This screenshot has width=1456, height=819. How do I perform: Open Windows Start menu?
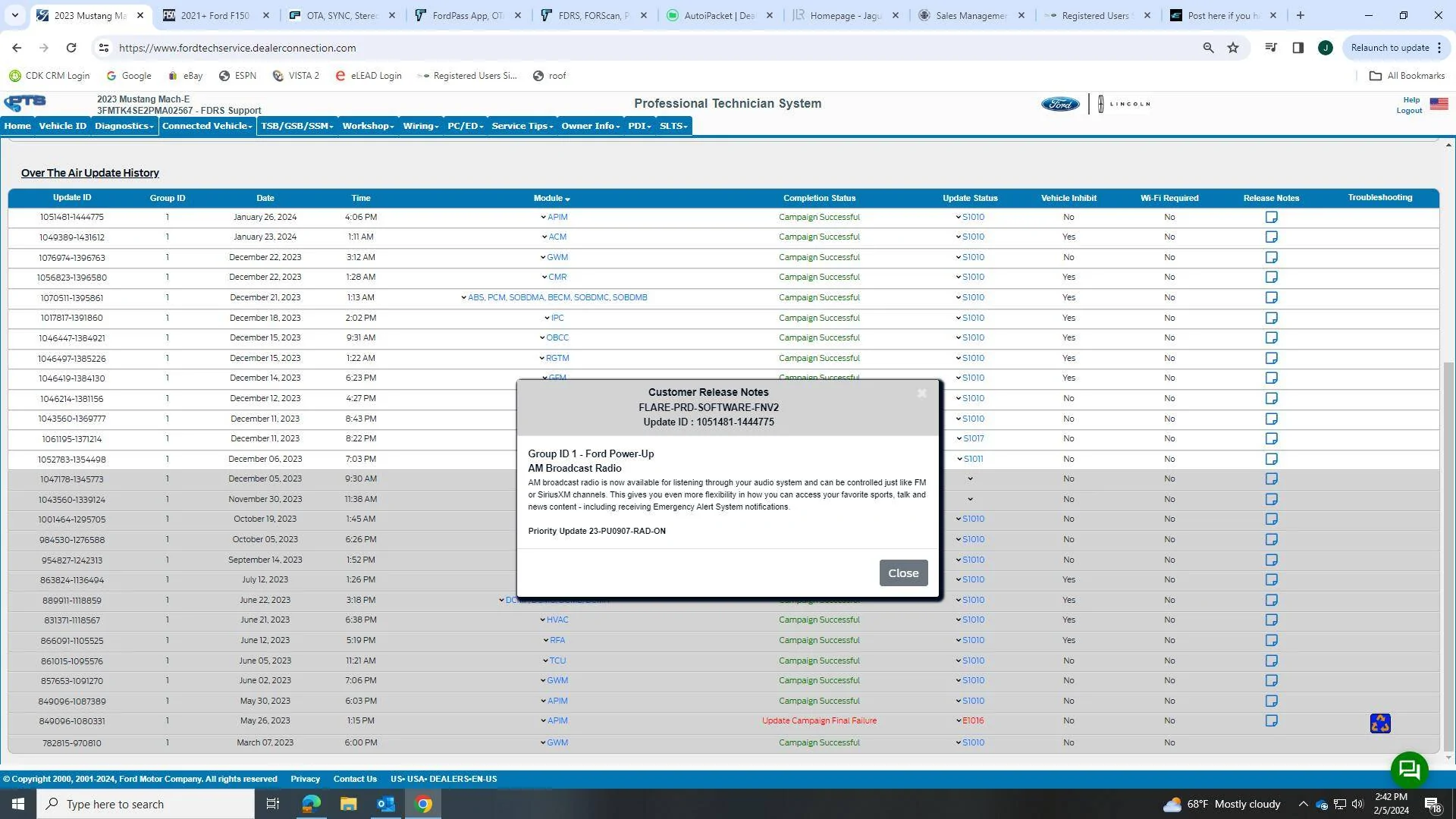18,804
